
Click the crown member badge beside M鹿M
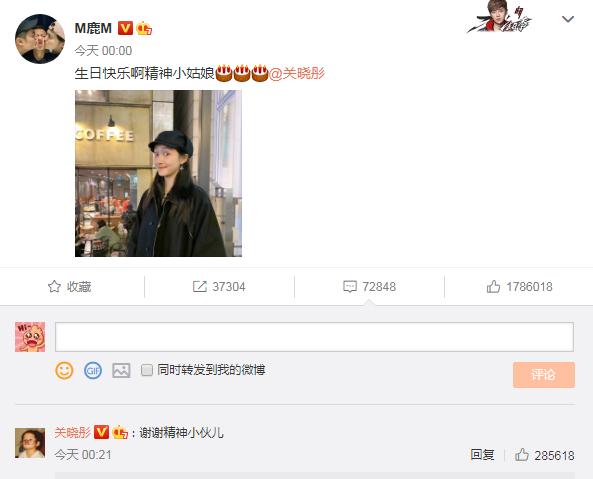144,28
